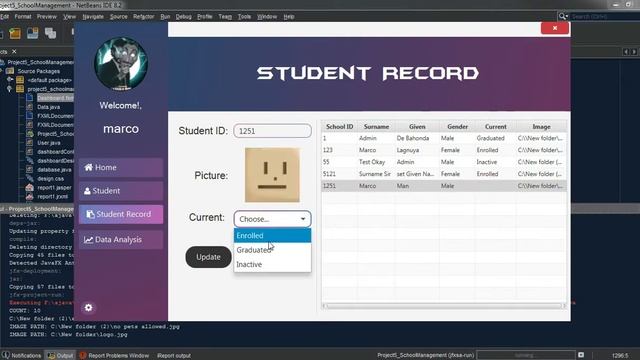Sort table by Given column header

417,127
